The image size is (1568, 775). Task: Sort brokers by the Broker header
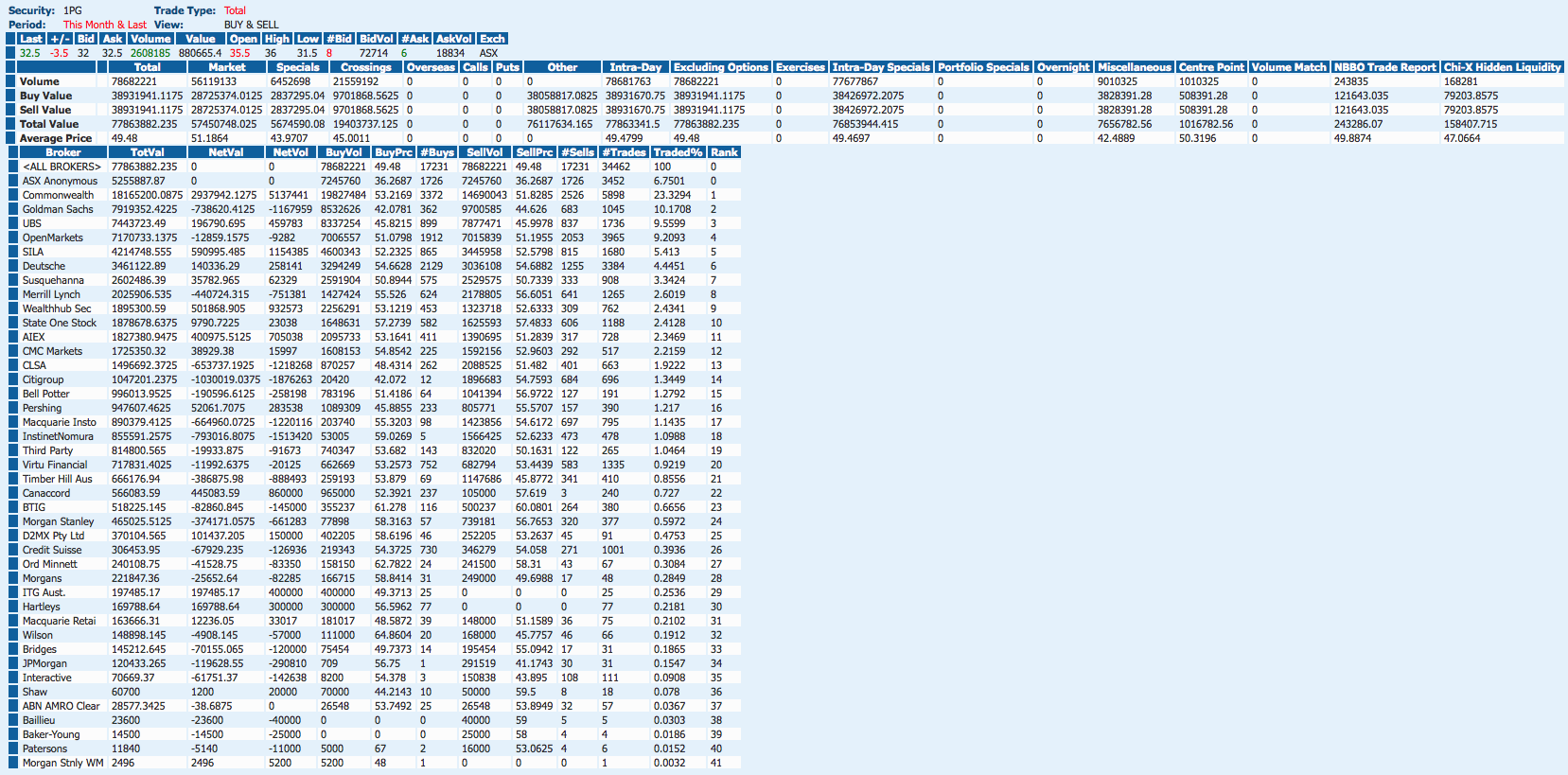click(x=63, y=152)
